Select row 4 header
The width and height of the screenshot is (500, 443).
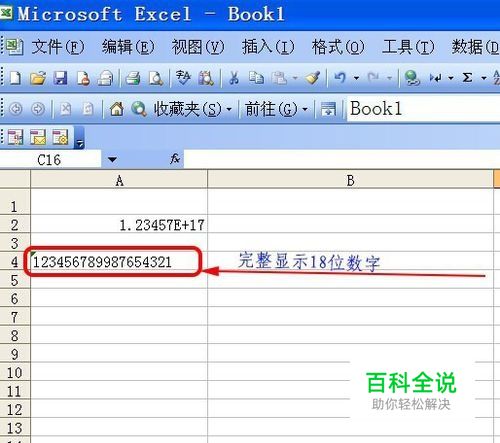15,261
